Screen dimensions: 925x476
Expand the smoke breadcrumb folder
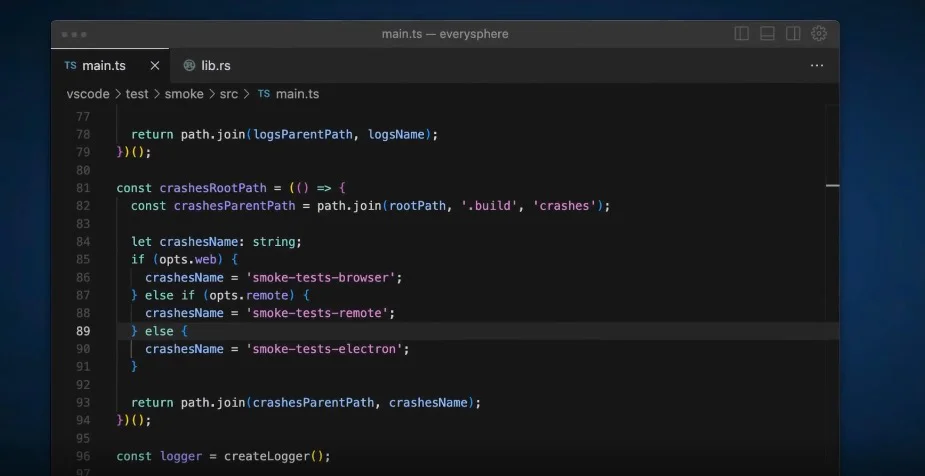pos(184,94)
